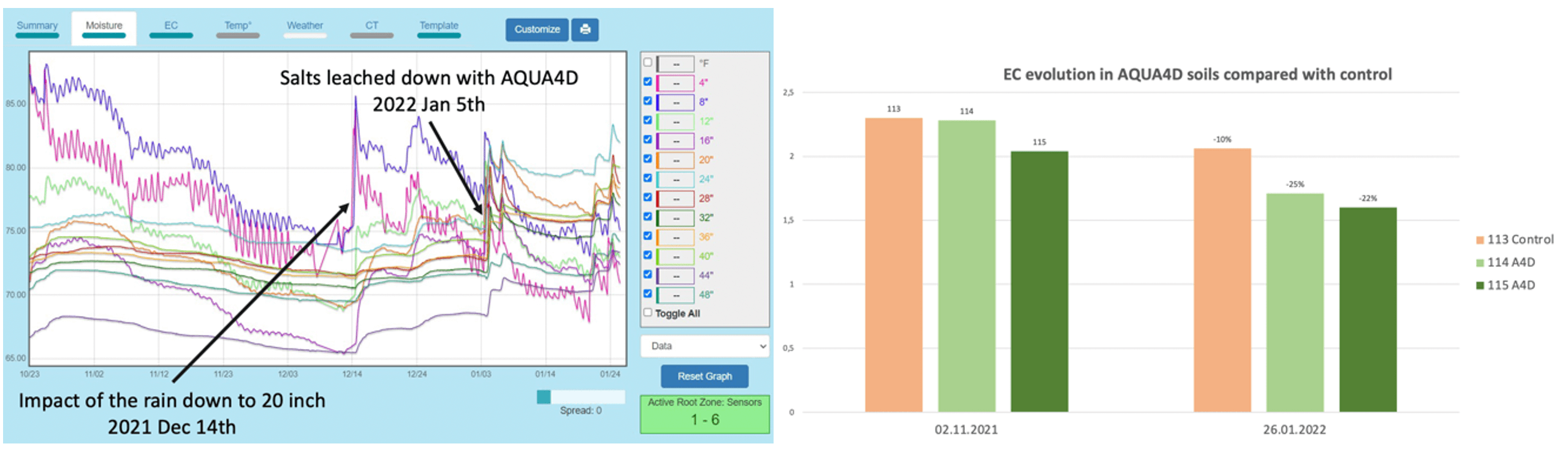
Task: Click the 8" blue color value box
Action: pyautogui.click(x=676, y=102)
